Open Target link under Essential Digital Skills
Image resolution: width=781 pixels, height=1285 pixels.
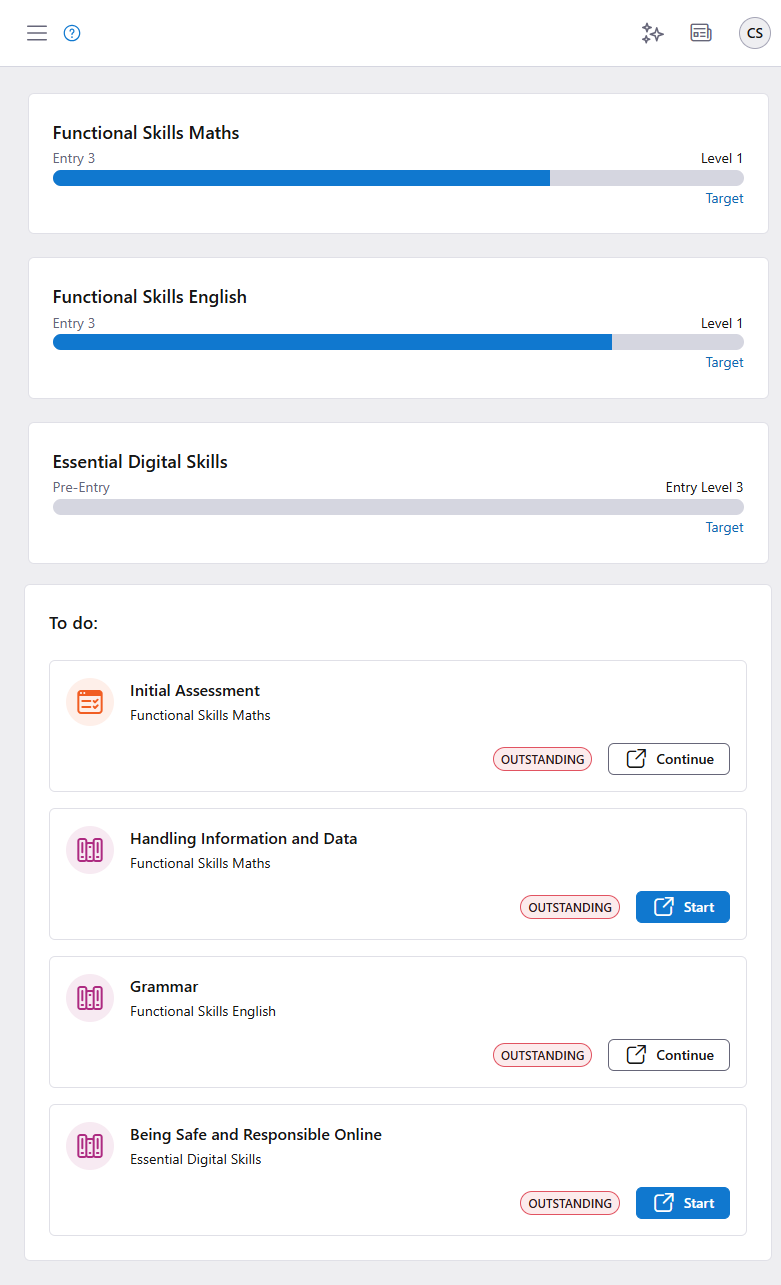(x=724, y=527)
